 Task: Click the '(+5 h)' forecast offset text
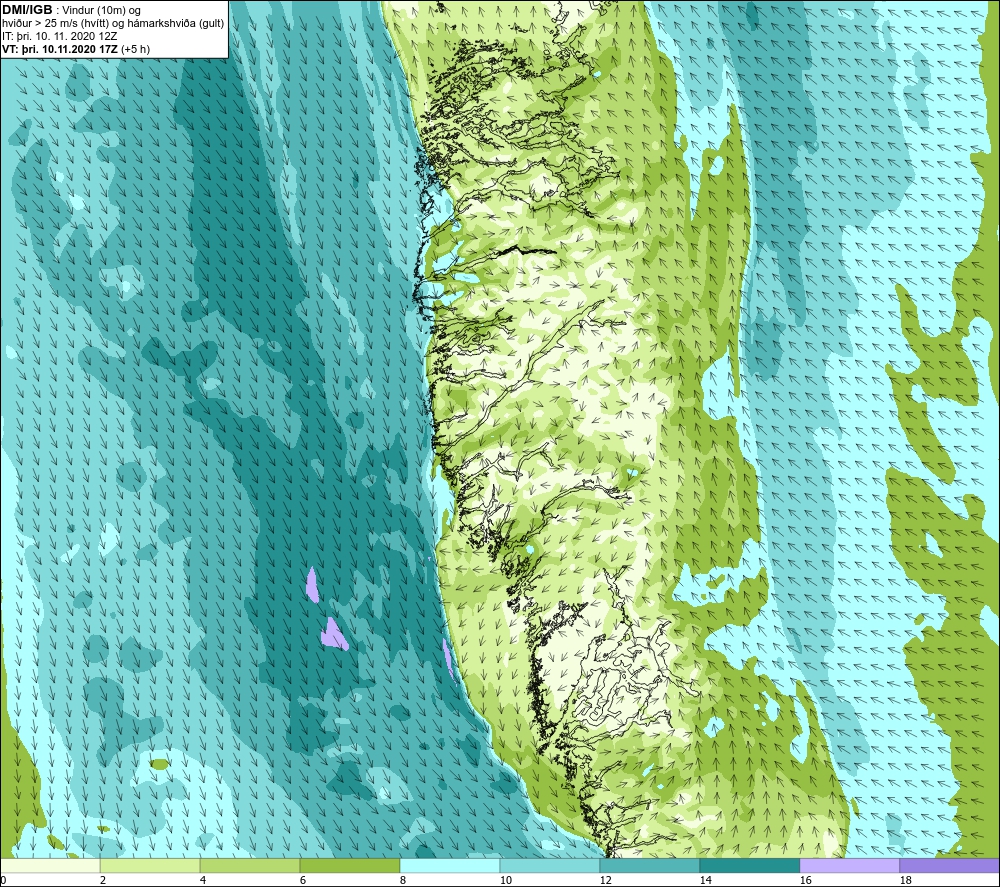[135, 49]
